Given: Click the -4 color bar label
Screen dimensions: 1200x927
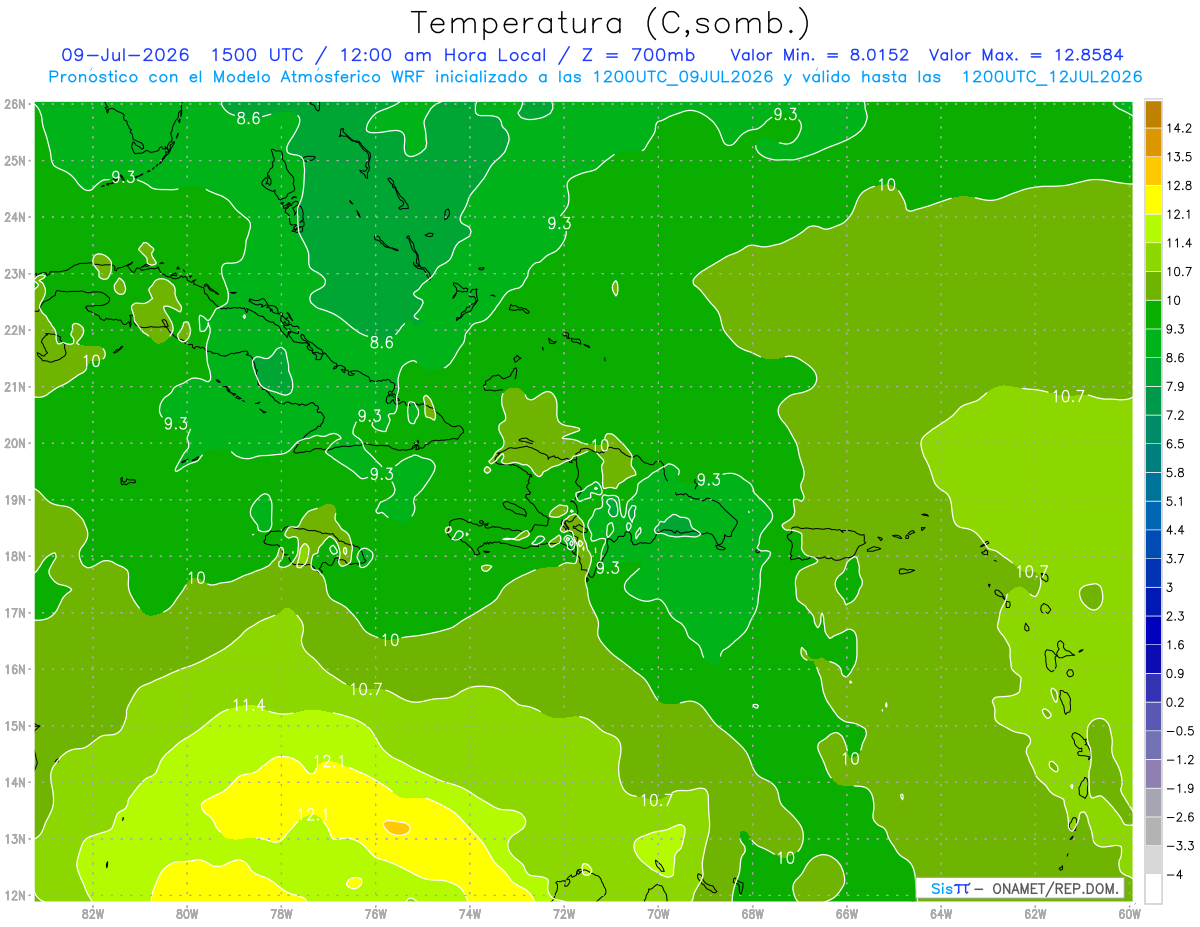Looking at the screenshot, I should click(x=1174, y=874).
